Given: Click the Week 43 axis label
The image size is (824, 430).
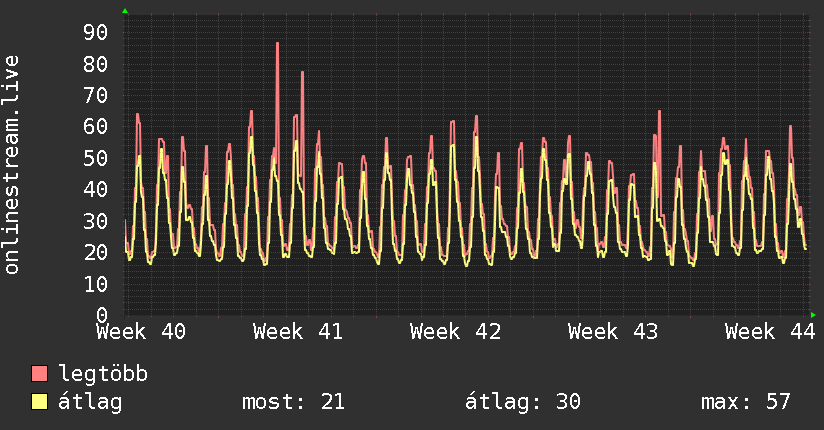Looking at the screenshot, I should tap(613, 332).
